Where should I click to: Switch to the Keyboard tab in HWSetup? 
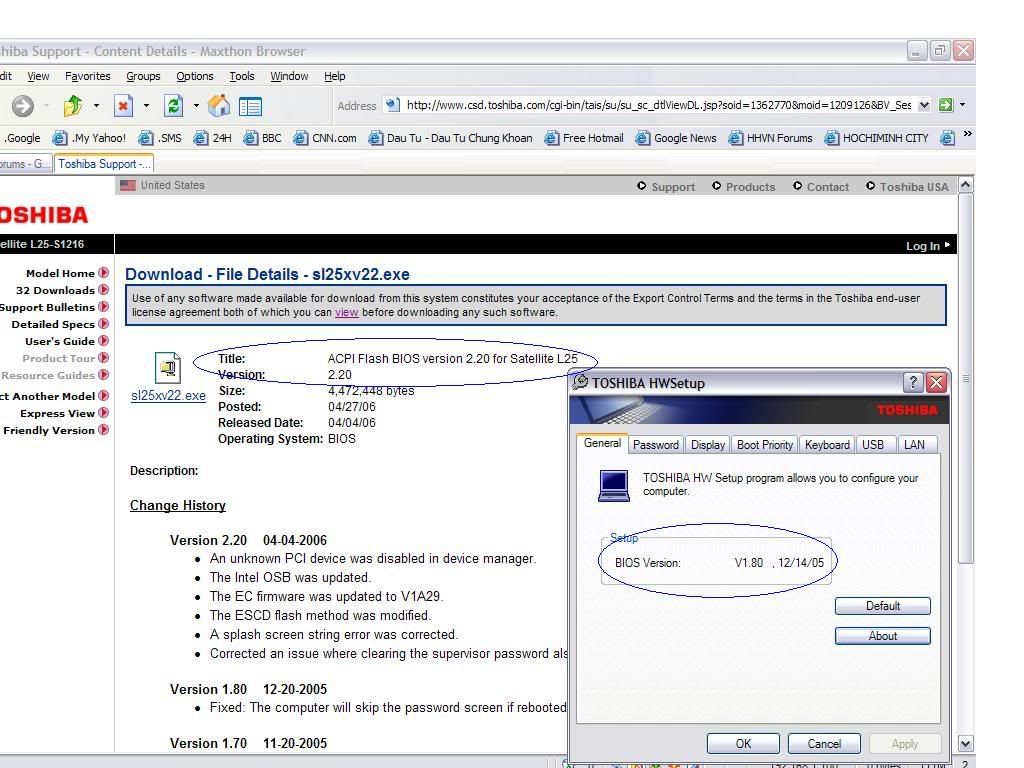tap(827, 445)
